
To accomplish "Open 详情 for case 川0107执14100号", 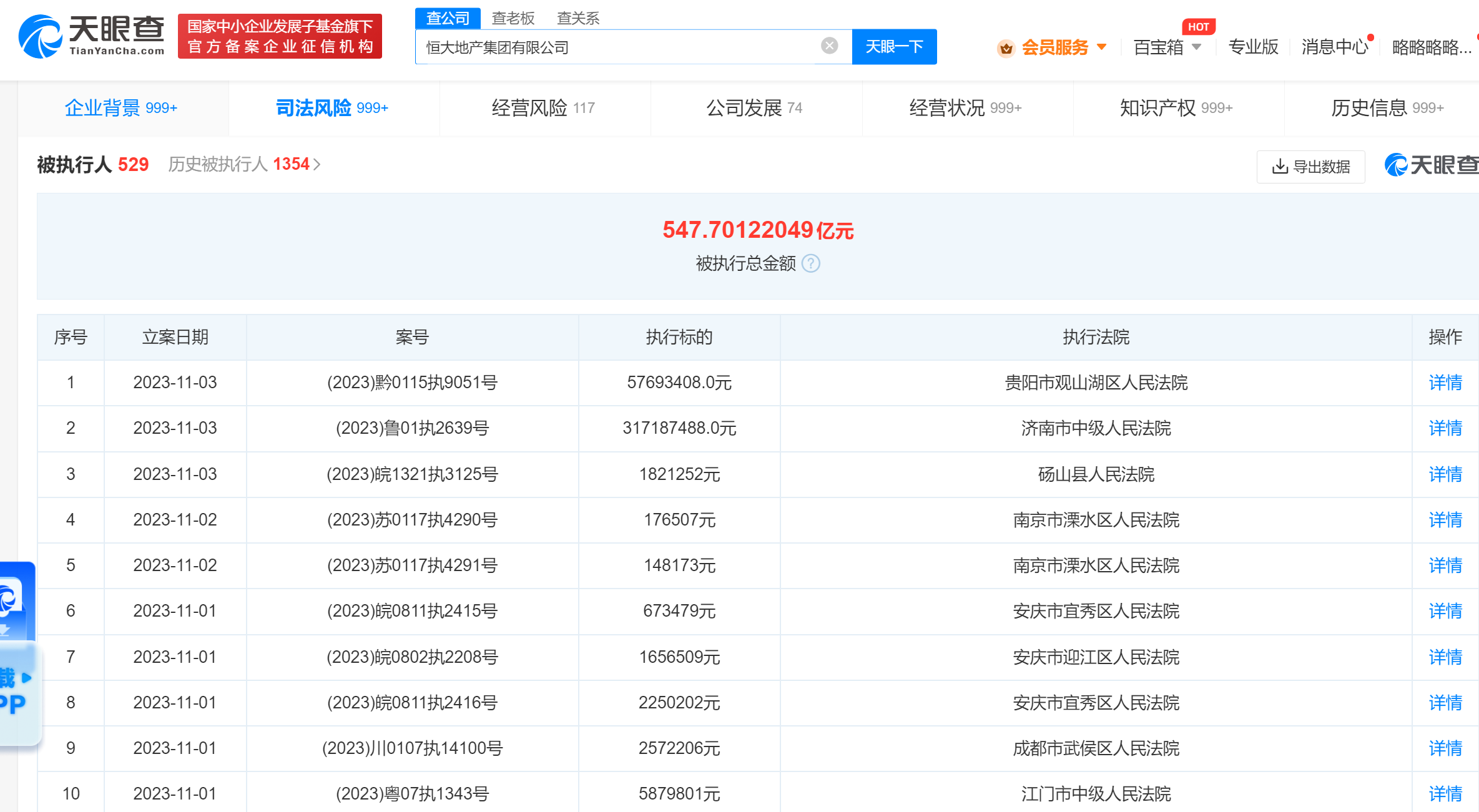I will coord(1445,748).
